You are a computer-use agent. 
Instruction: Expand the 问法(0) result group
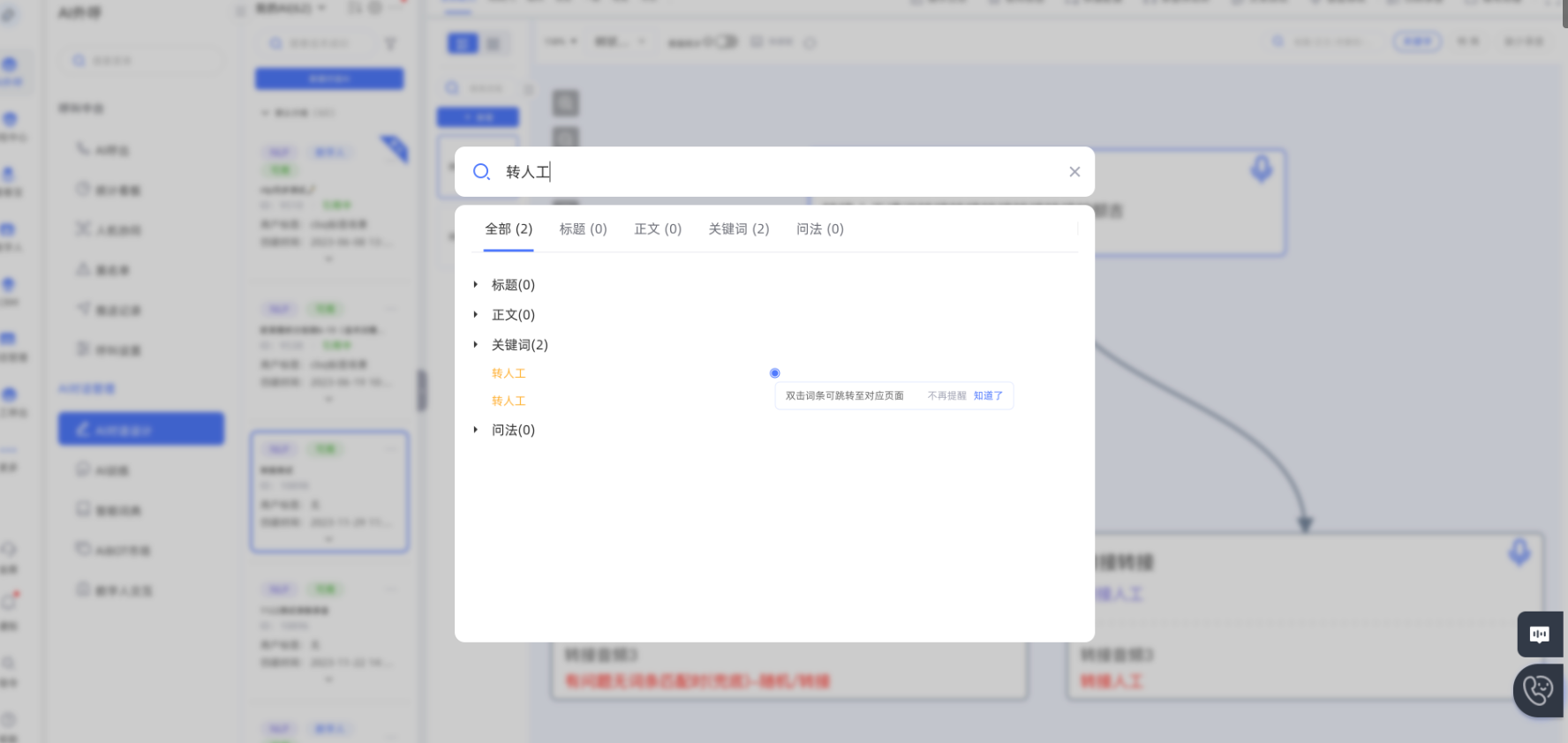point(476,430)
